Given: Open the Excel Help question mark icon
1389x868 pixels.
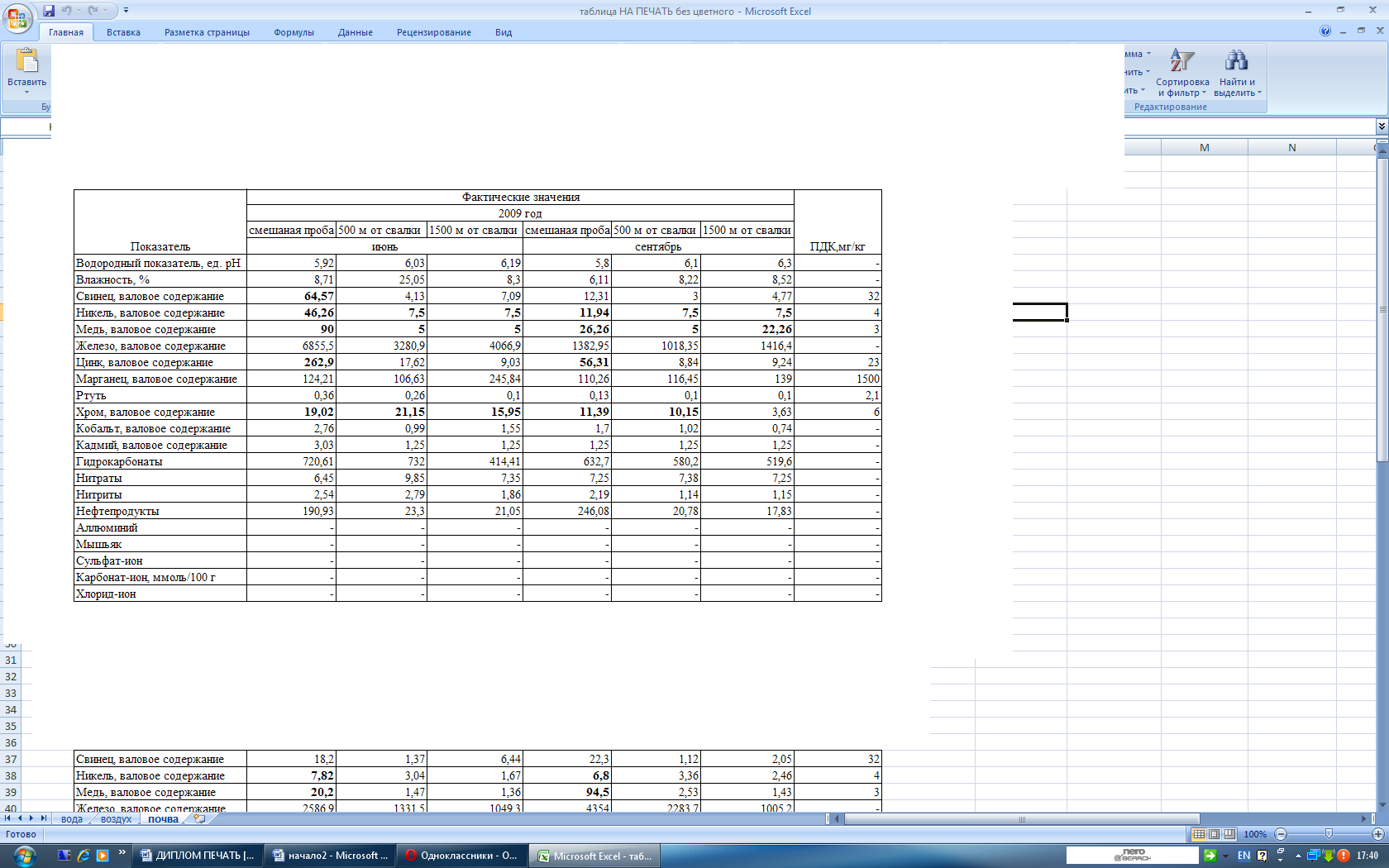Looking at the screenshot, I should click(x=1325, y=31).
